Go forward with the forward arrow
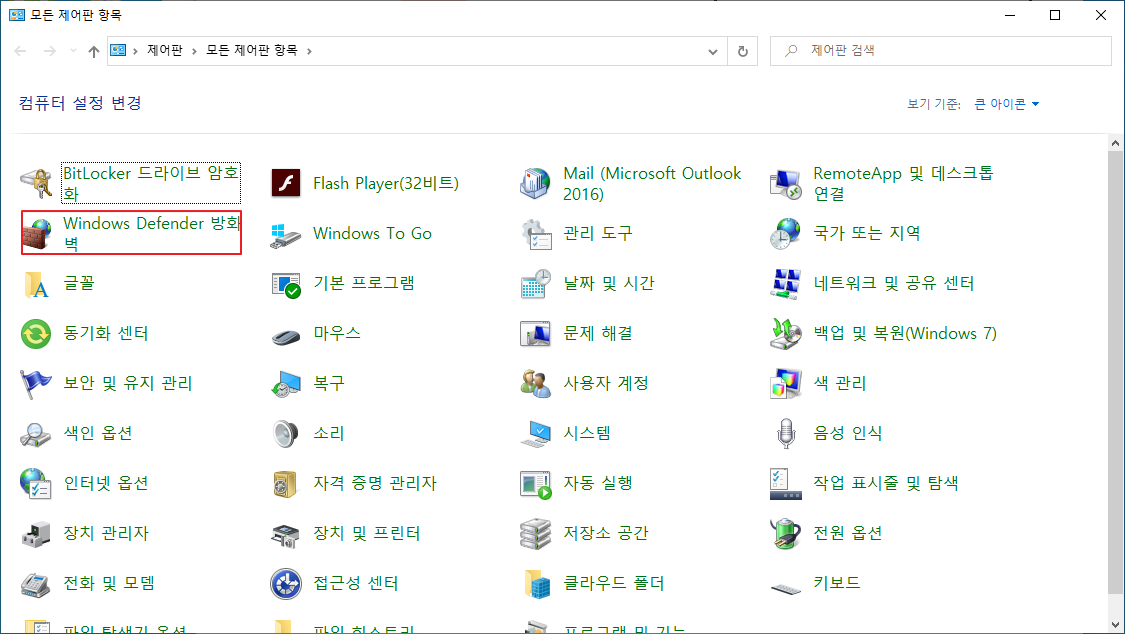 tap(50, 51)
